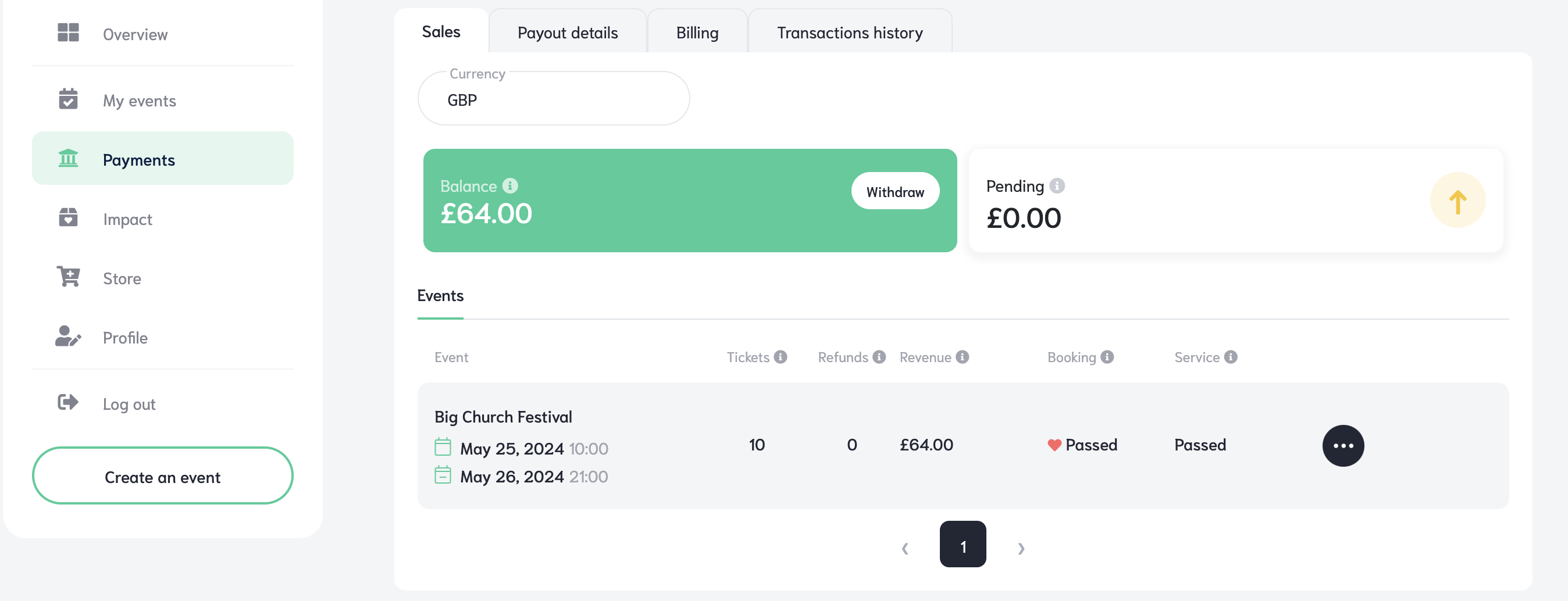Click the Balance info icon

click(510, 185)
